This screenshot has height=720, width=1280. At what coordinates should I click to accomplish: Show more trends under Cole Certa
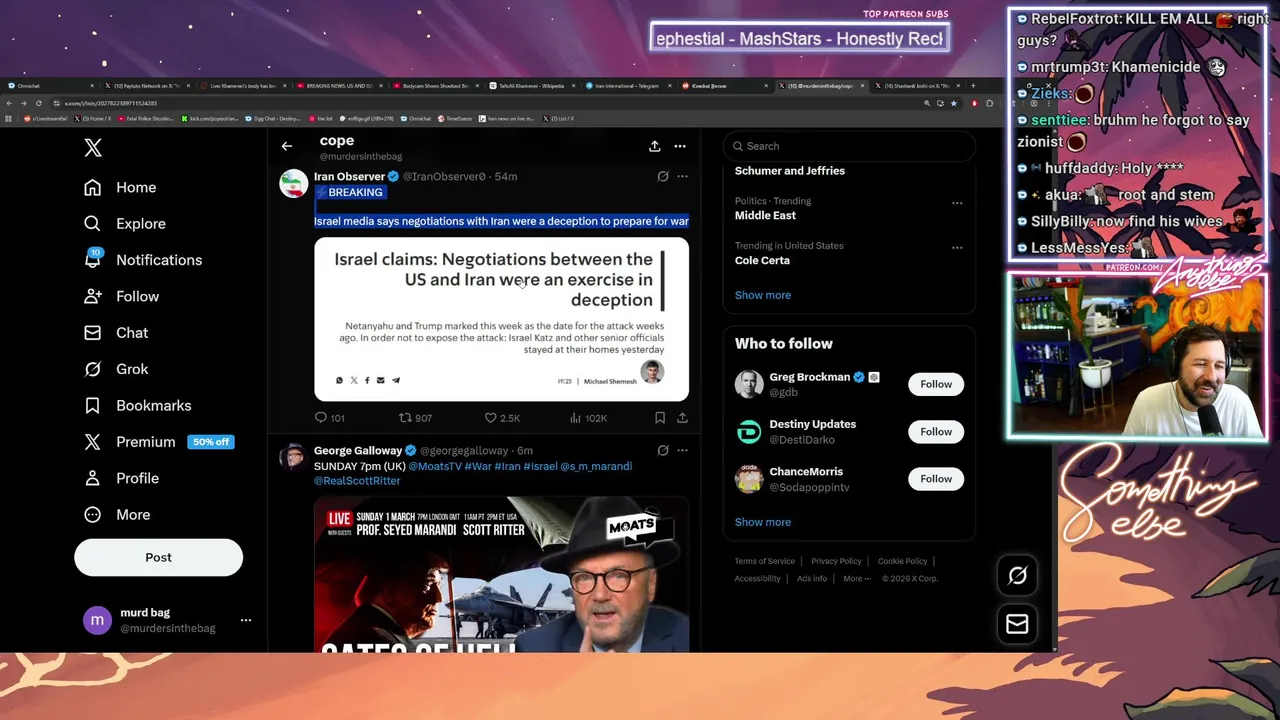[763, 295]
